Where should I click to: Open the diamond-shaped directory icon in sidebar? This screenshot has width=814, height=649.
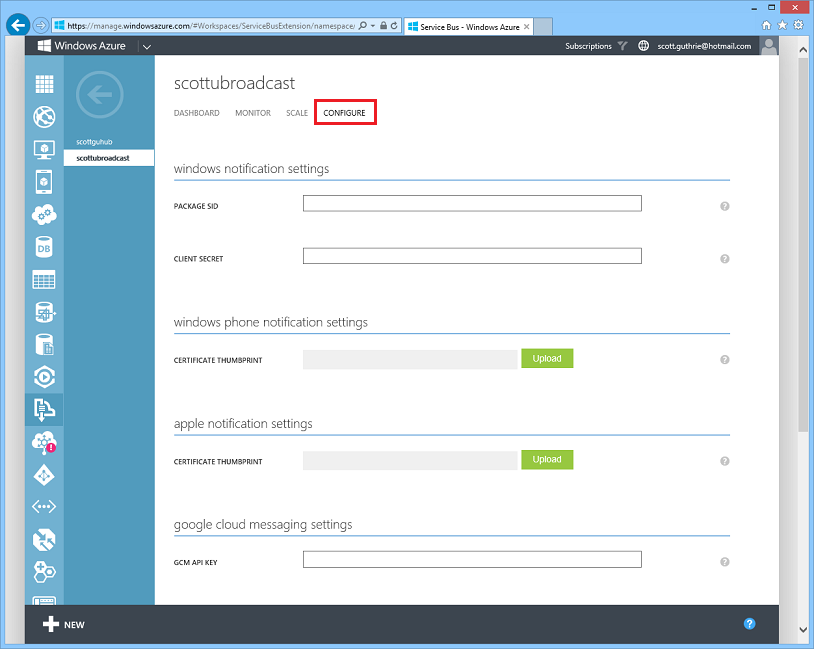pyautogui.click(x=44, y=475)
